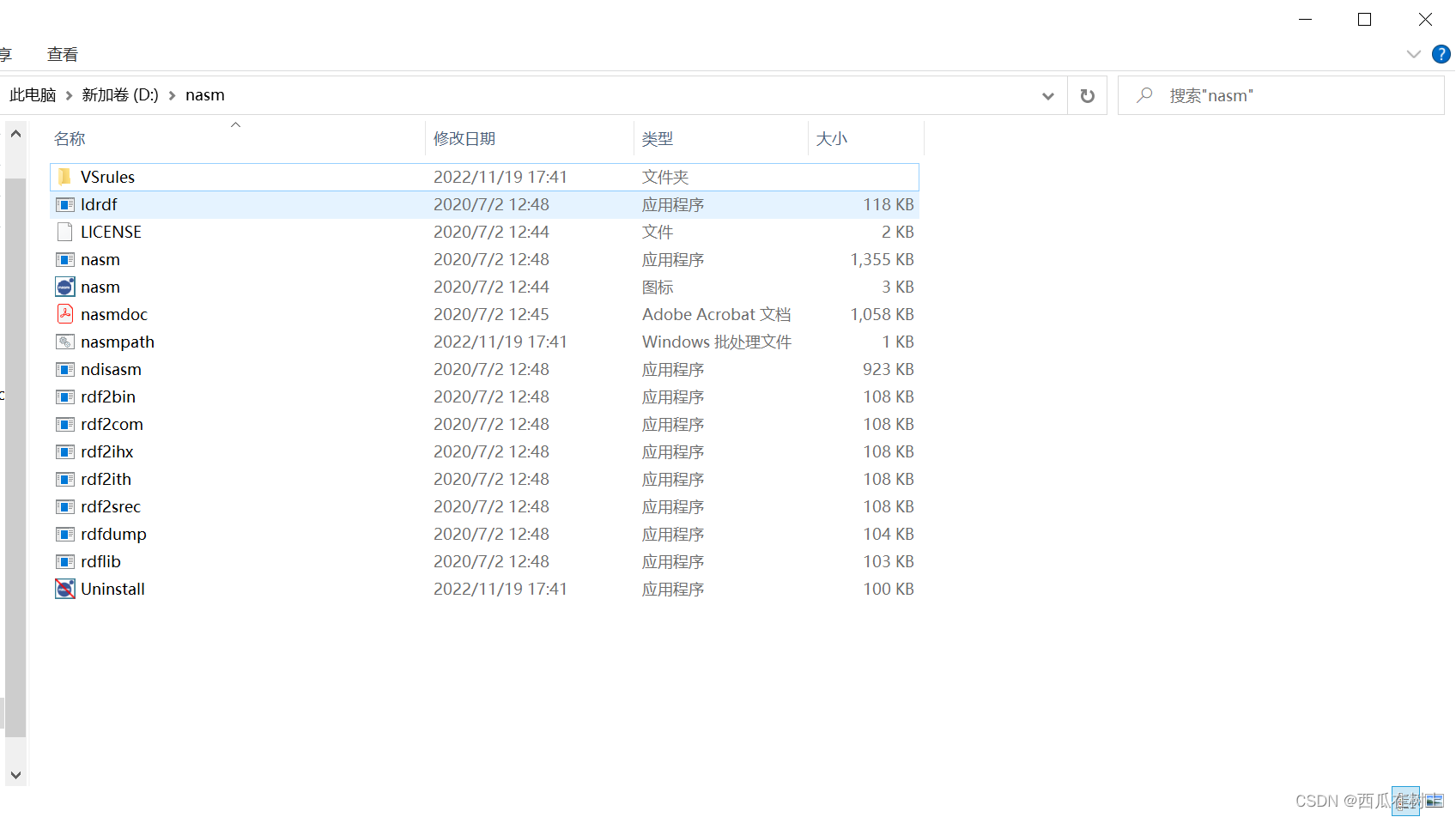Select the ldrdf application icon
The width and height of the screenshot is (1456, 817).
65,204
